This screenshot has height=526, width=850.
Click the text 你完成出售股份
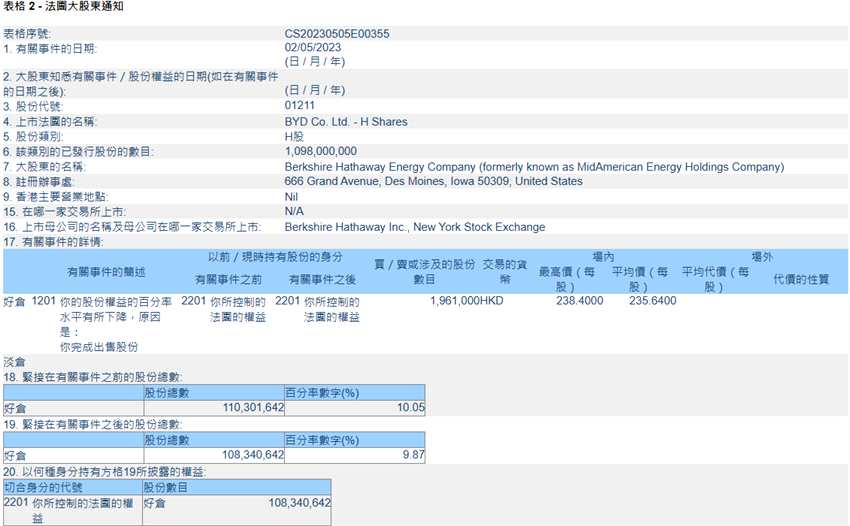99,347
